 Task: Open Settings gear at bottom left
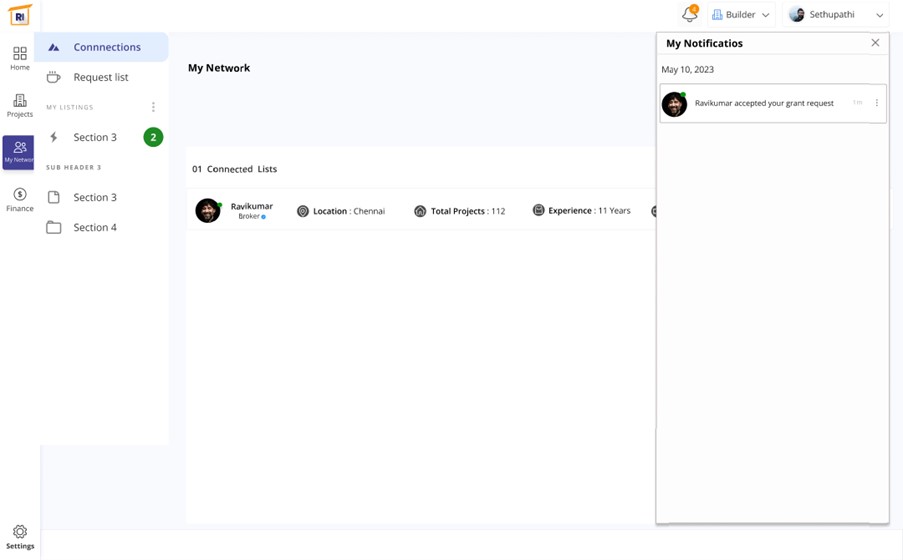tap(19, 537)
